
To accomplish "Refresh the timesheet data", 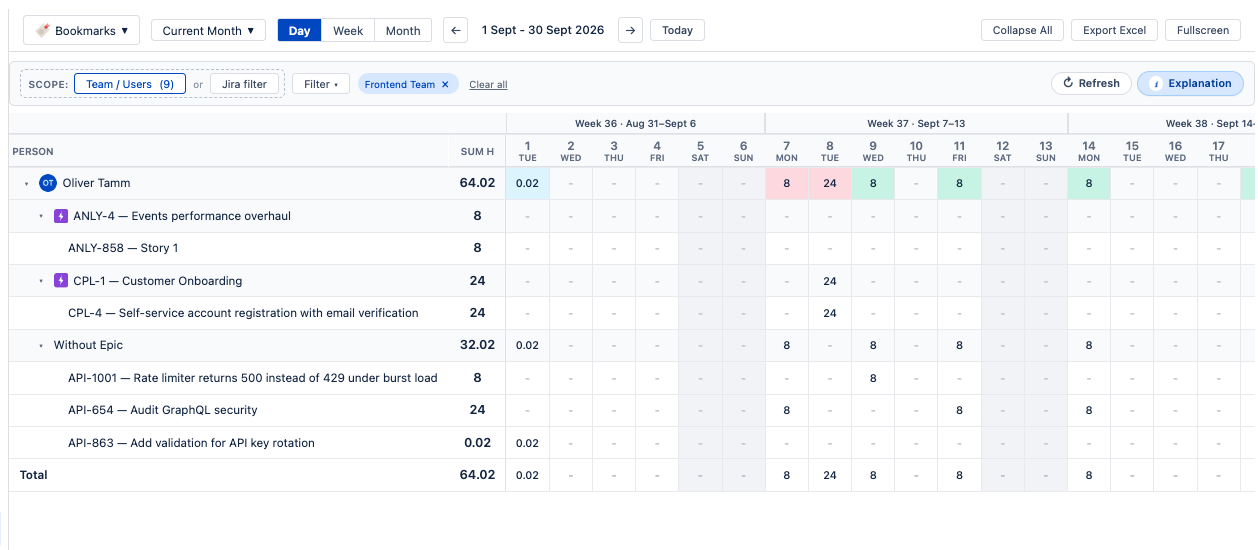I will (1091, 83).
